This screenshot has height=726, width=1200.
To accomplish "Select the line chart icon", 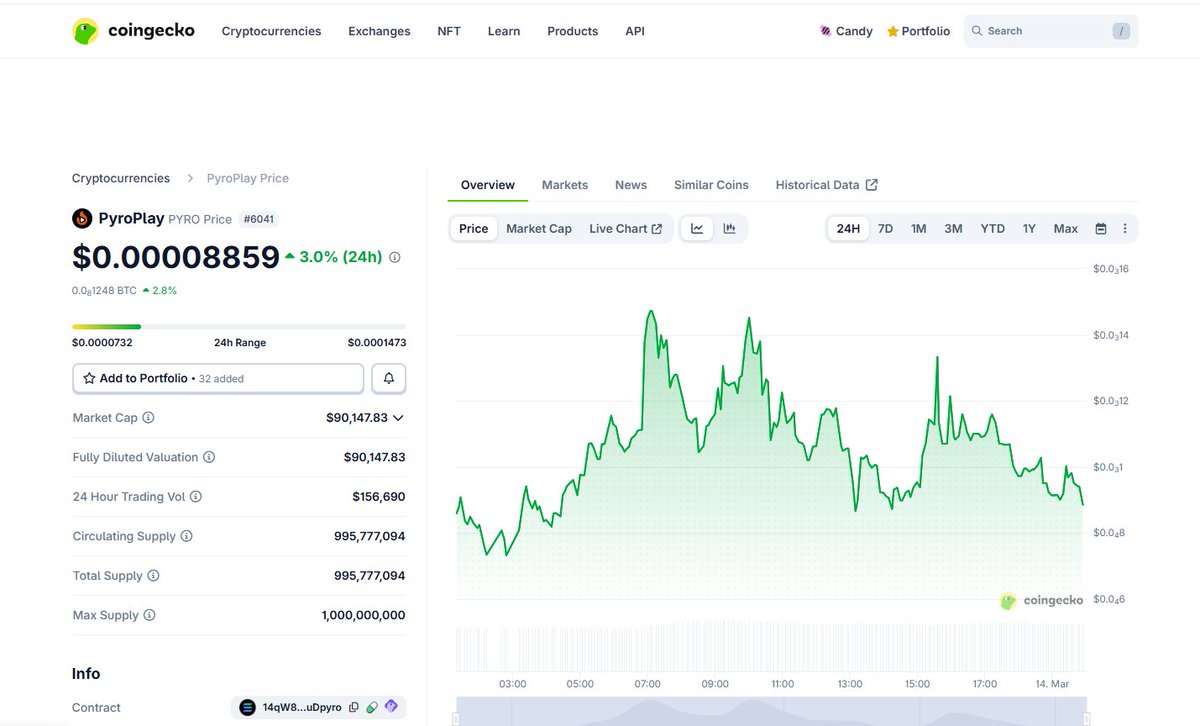I will click(x=696, y=228).
